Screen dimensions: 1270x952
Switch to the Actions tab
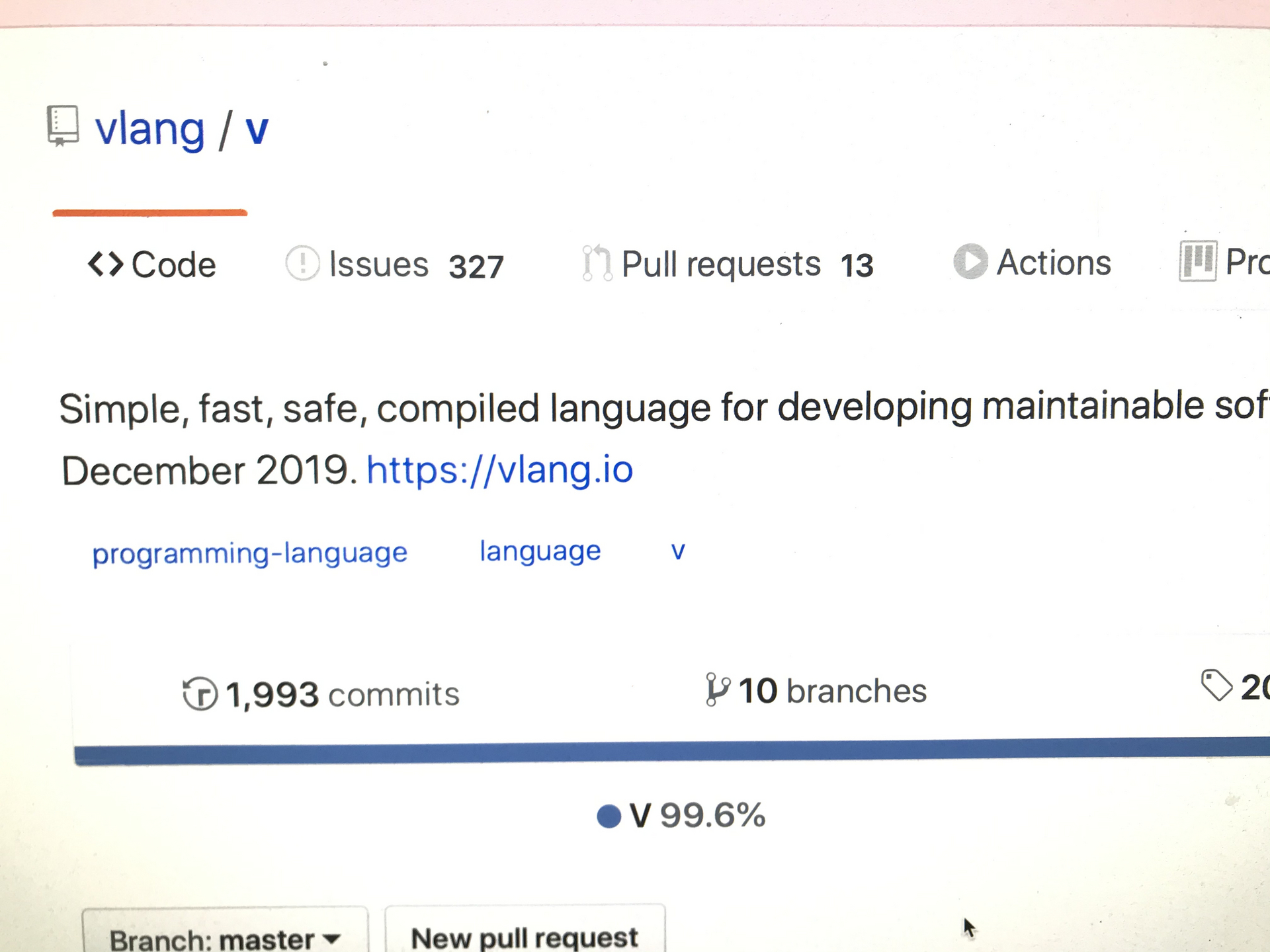tap(1032, 262)
